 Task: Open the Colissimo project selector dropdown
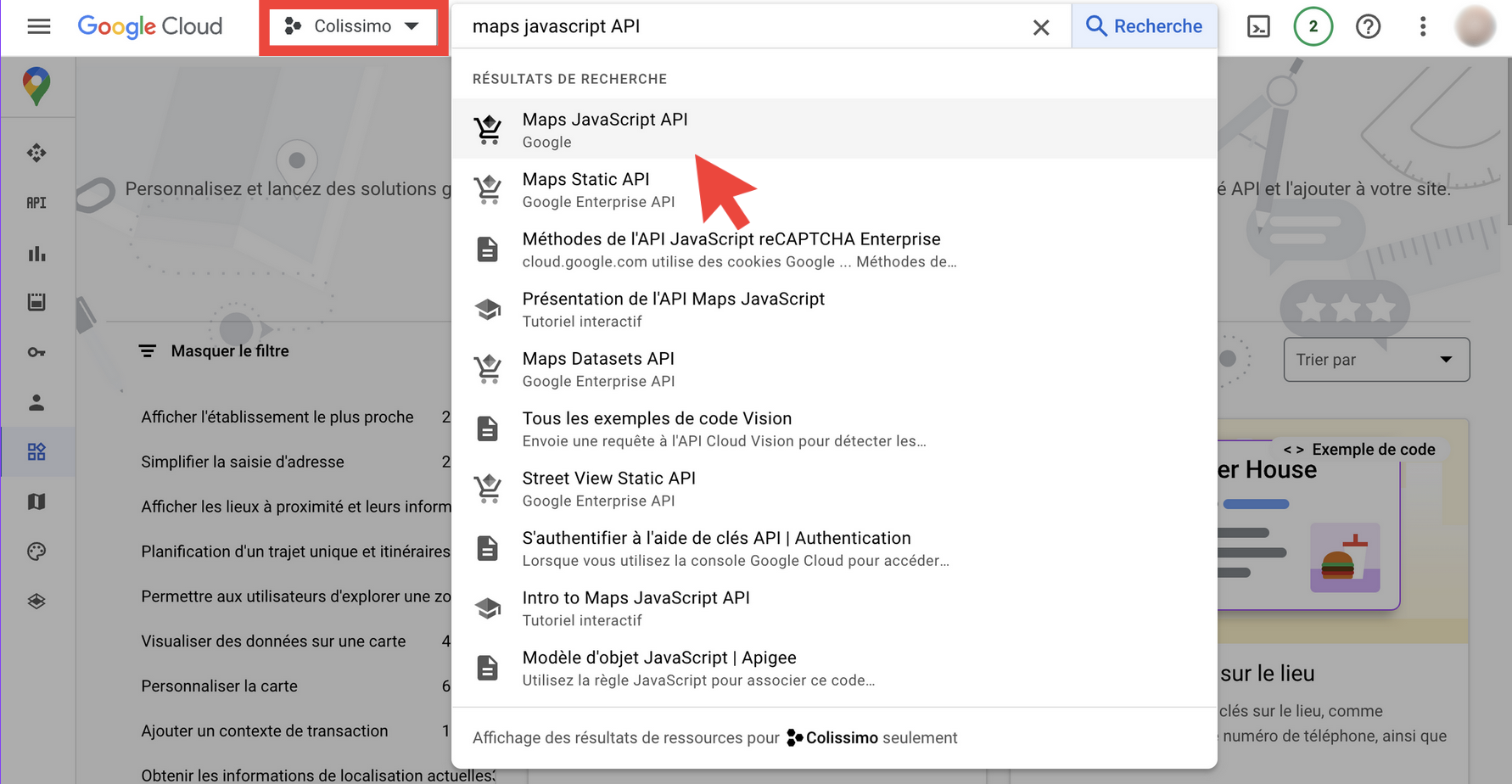tap(353, 26)
